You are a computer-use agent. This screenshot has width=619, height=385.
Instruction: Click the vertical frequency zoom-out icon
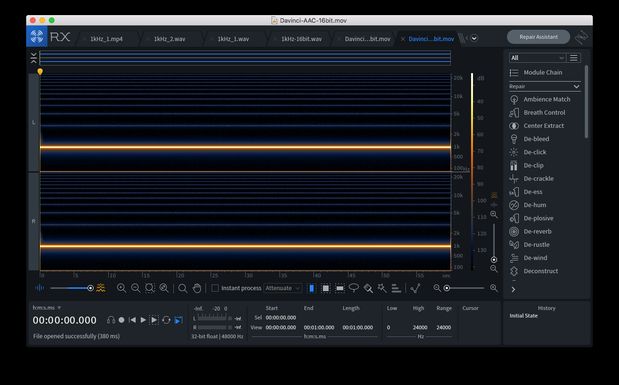(x=494, y=269)
